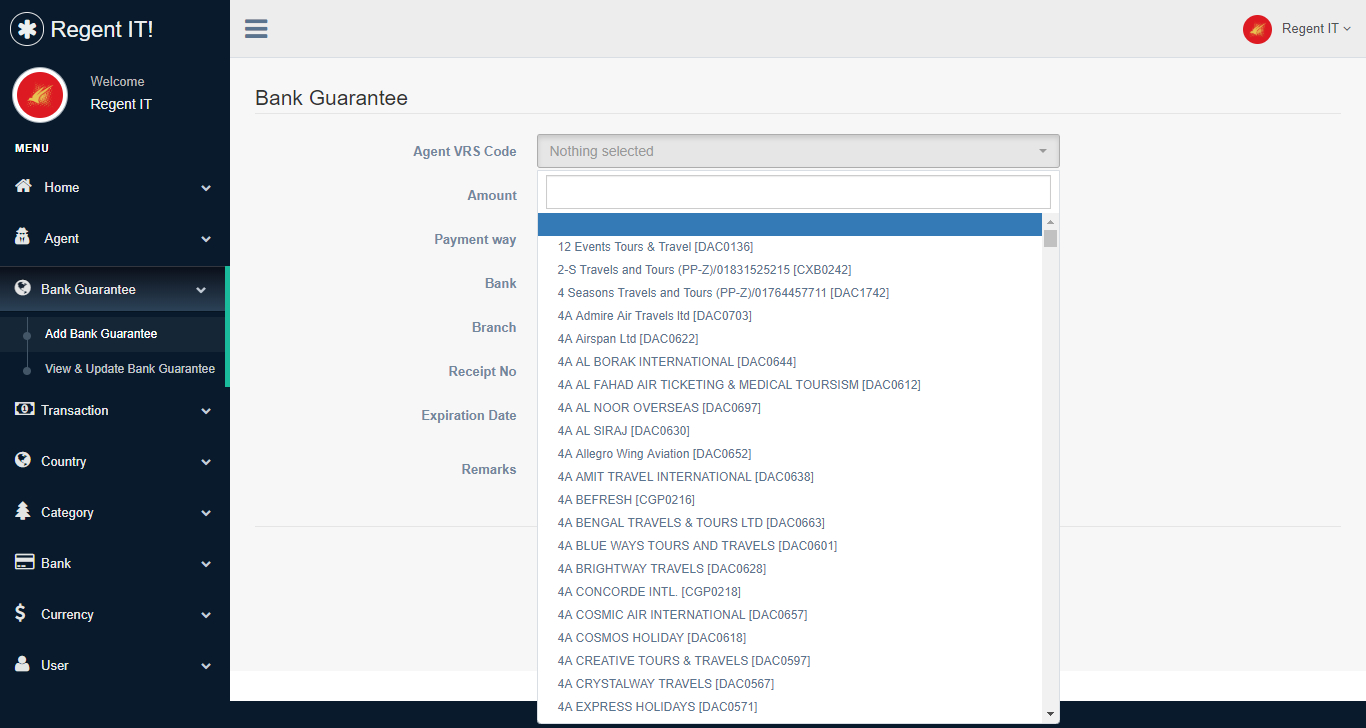Image resolution: width=1366 pixels, height=728 pixels.
Task: Collapse the Bank Guarantee menu chevron
Action: pos(201,290)
